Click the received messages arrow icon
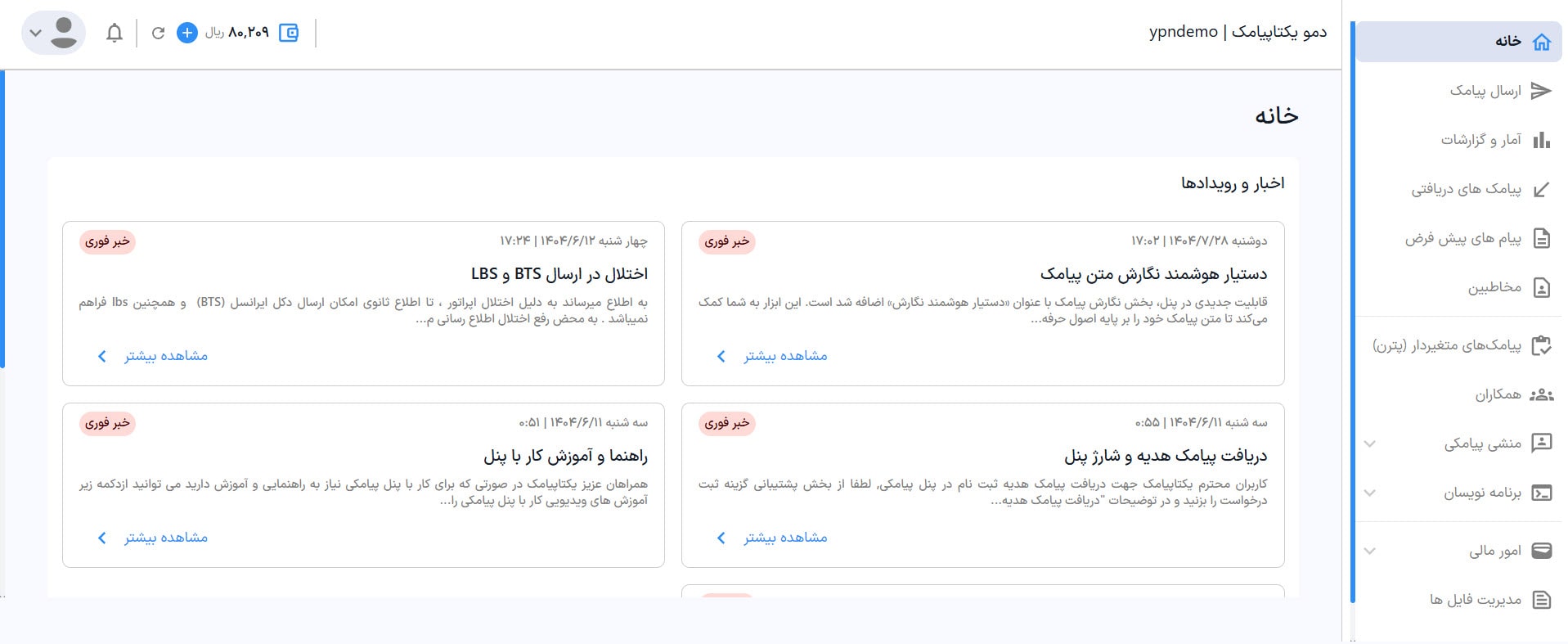1568x644 pixels. pyautogui.click(x=1541, y=190)
